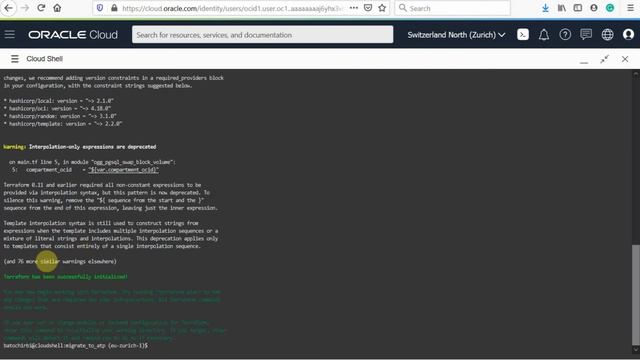Open the browser home page
Screen dimensions: 640x360
click(57, 8)
